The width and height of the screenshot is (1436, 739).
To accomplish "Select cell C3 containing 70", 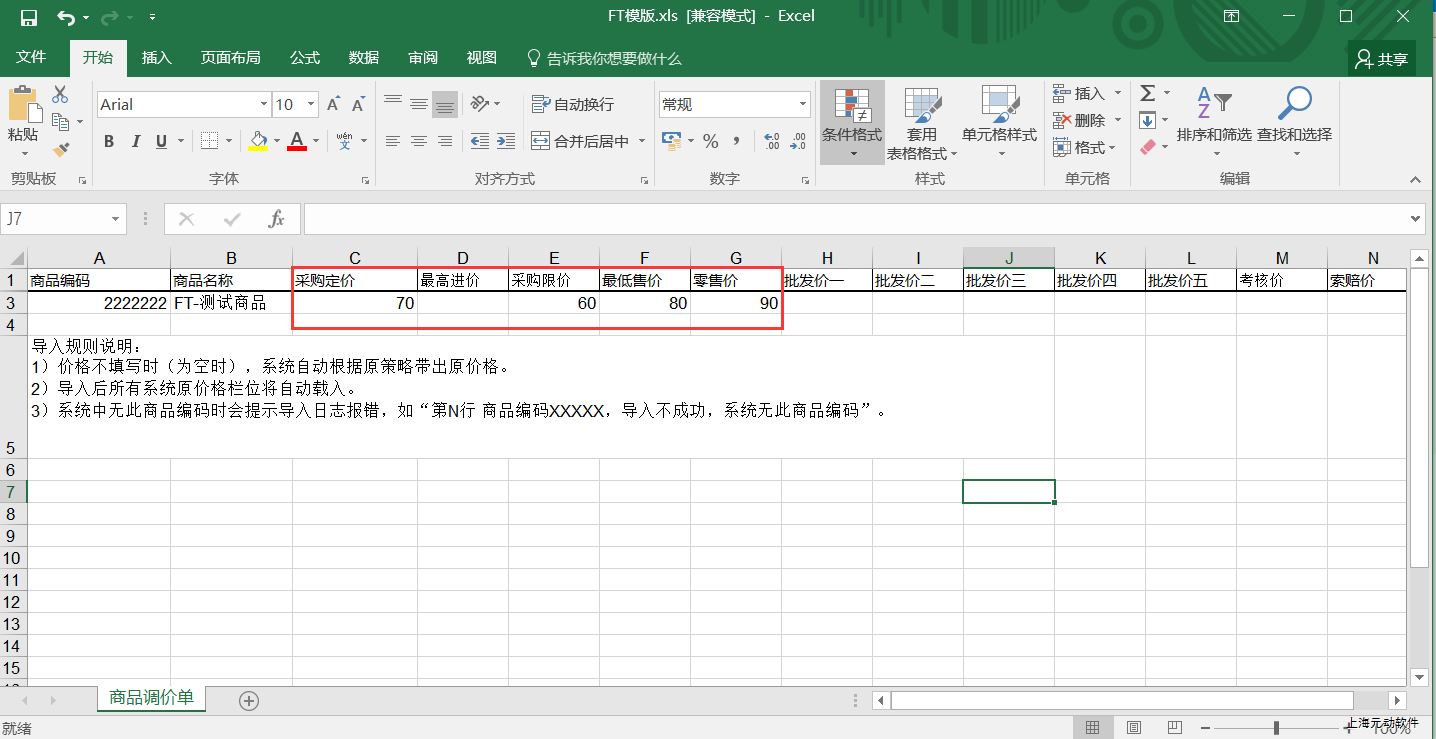I will click(x=355, y=303).
